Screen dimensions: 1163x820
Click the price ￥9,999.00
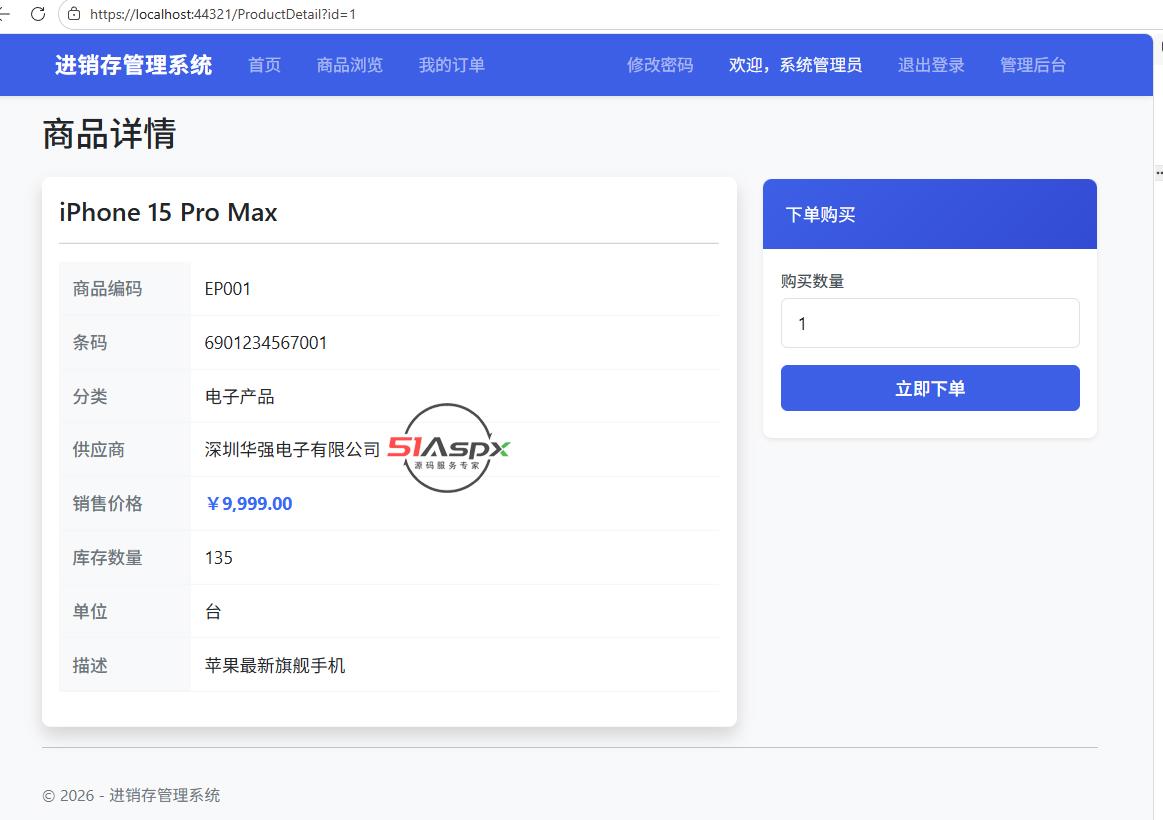pos(248,504)
